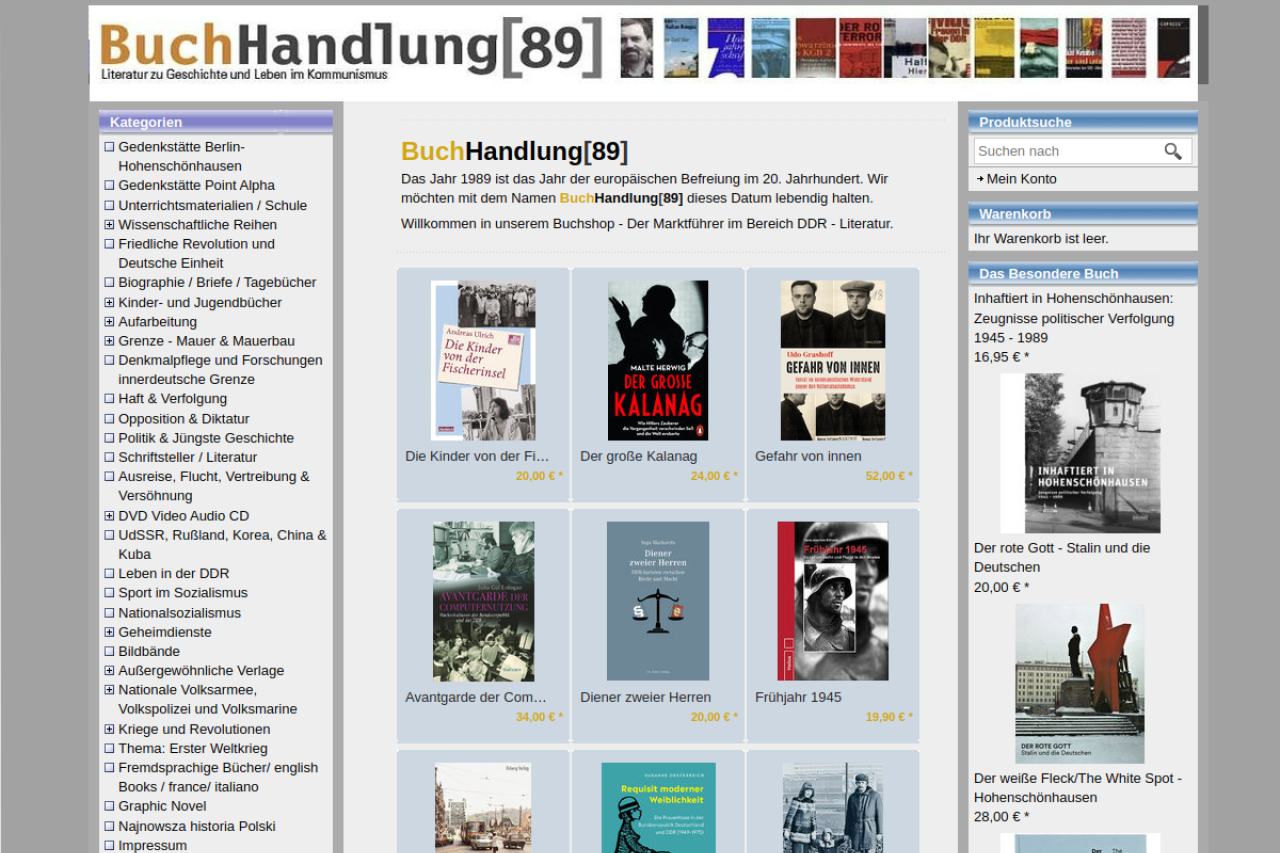Expand the Kriege und Revolutionen category

(109, 729)
